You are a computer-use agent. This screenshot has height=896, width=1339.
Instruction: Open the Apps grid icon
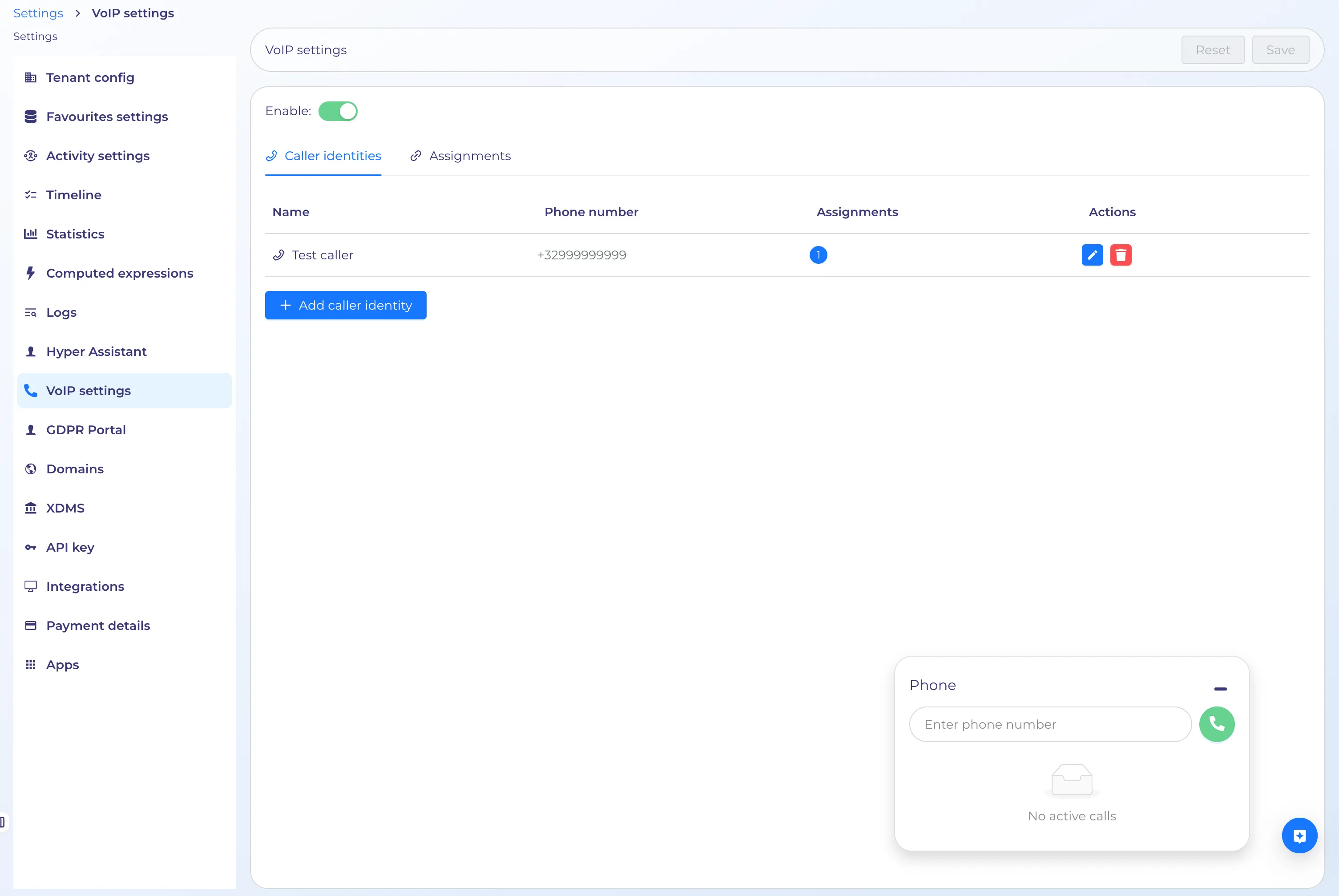pos(31,665)
